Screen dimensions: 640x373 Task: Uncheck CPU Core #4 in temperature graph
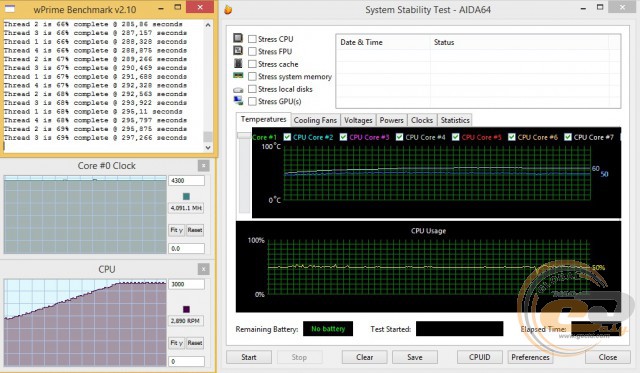pyautogui.click(x=400, y=137)
